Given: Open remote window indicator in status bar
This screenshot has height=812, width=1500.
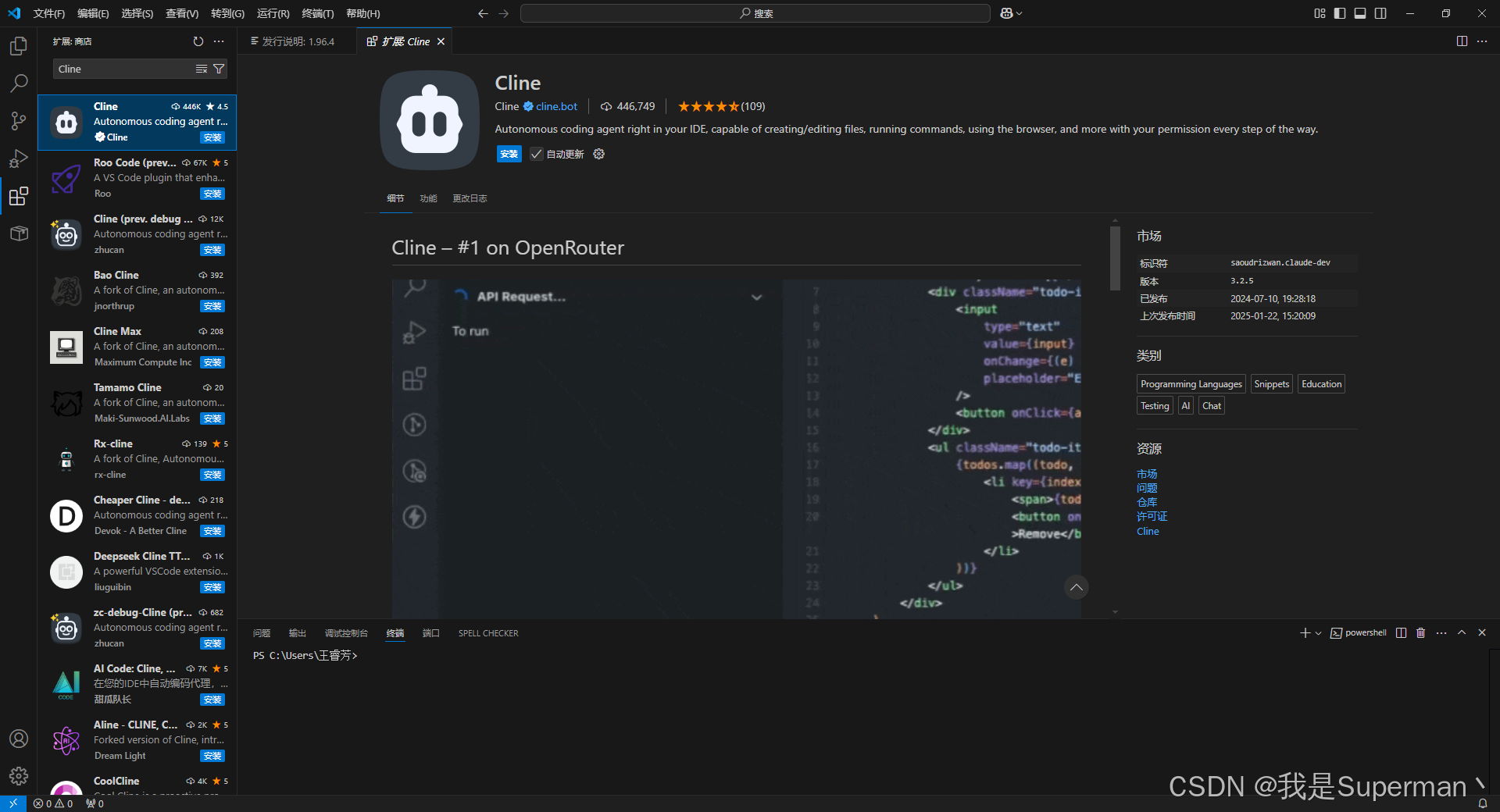Looking at the screenshot, I should pyautogui.click(x=13, y=803).
